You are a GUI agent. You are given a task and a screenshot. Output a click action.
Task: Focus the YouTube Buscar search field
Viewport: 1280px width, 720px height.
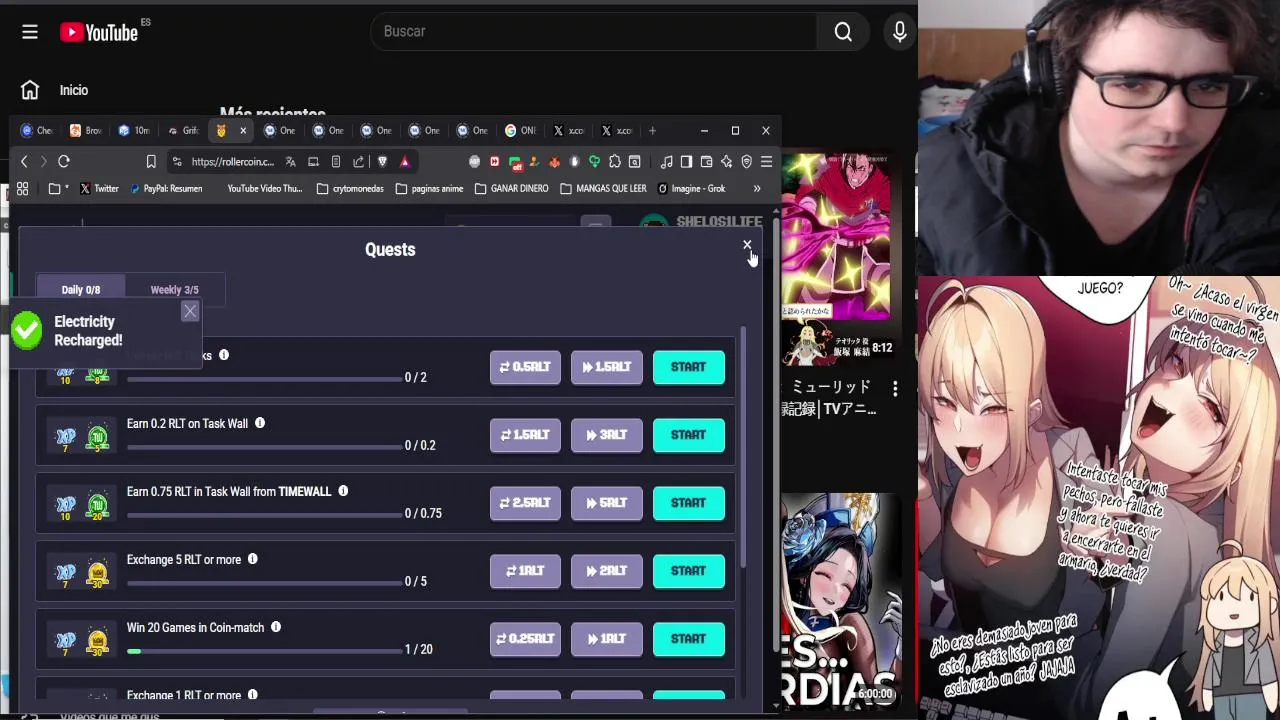coord(593,32)
